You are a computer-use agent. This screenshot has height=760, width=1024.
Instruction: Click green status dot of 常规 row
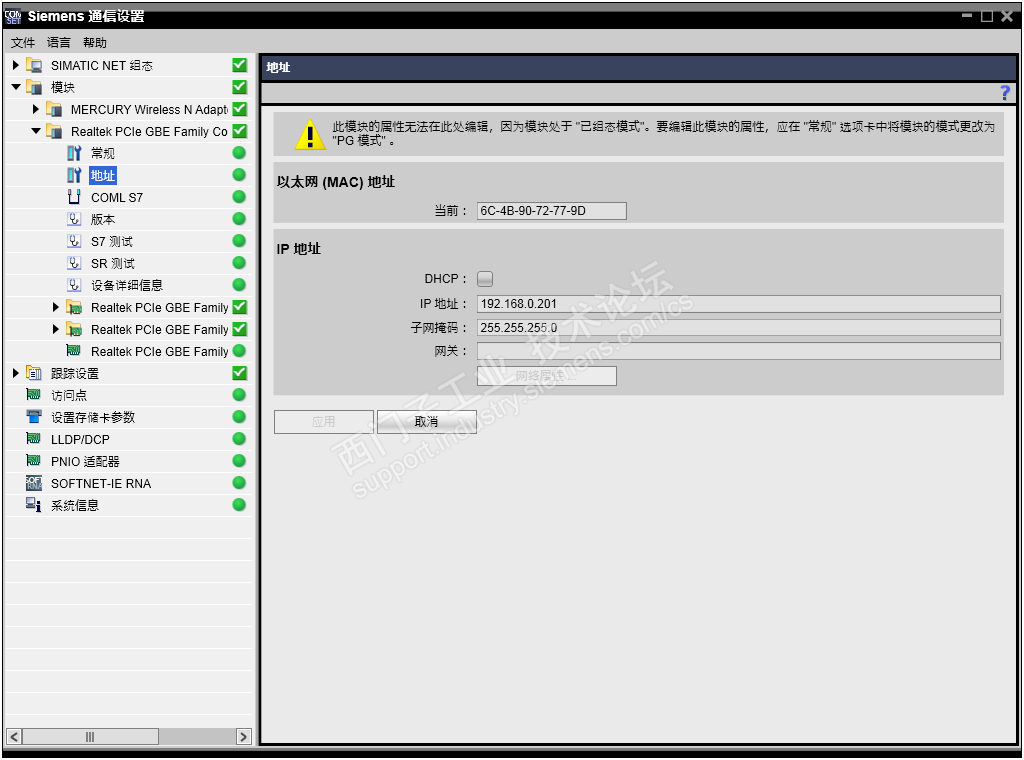pyautogui.click(x=239, y=153)
